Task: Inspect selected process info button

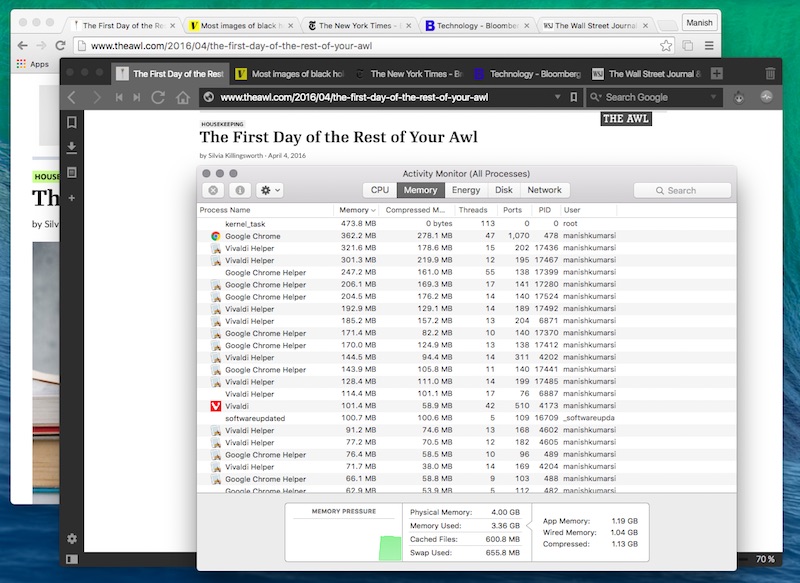Action: pyautogui.click(x=240, y=190)
